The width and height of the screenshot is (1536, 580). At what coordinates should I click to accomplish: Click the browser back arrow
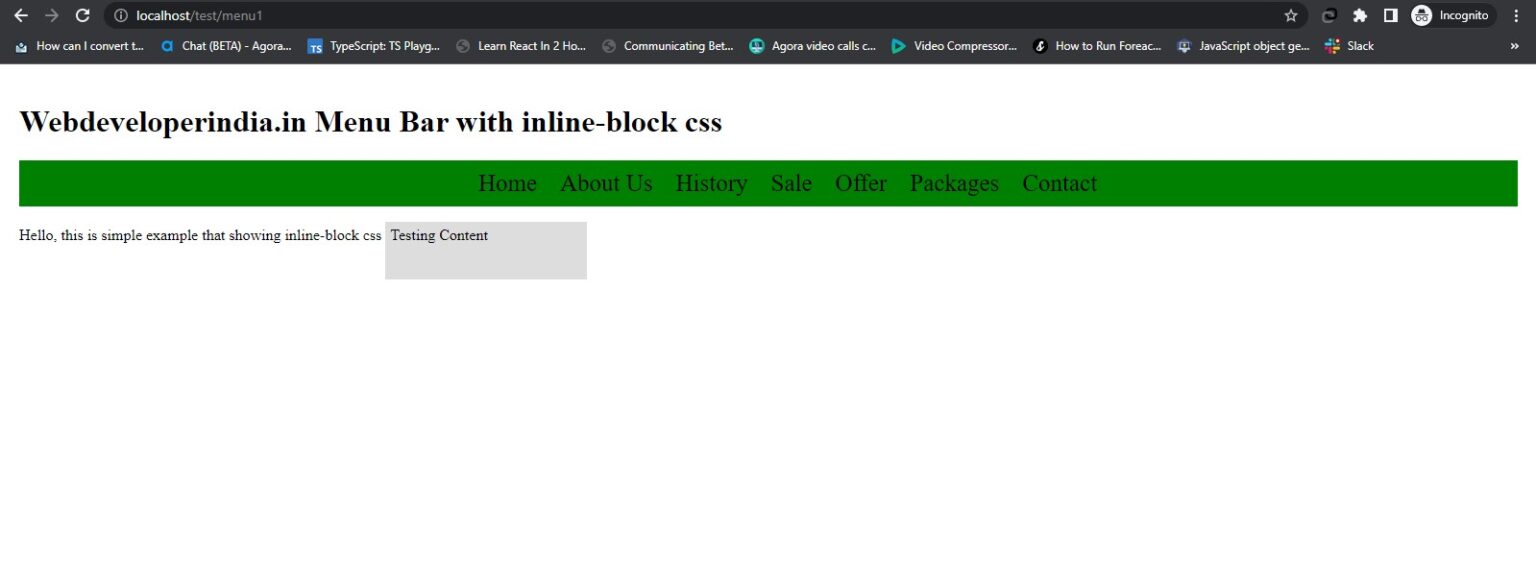21,15
